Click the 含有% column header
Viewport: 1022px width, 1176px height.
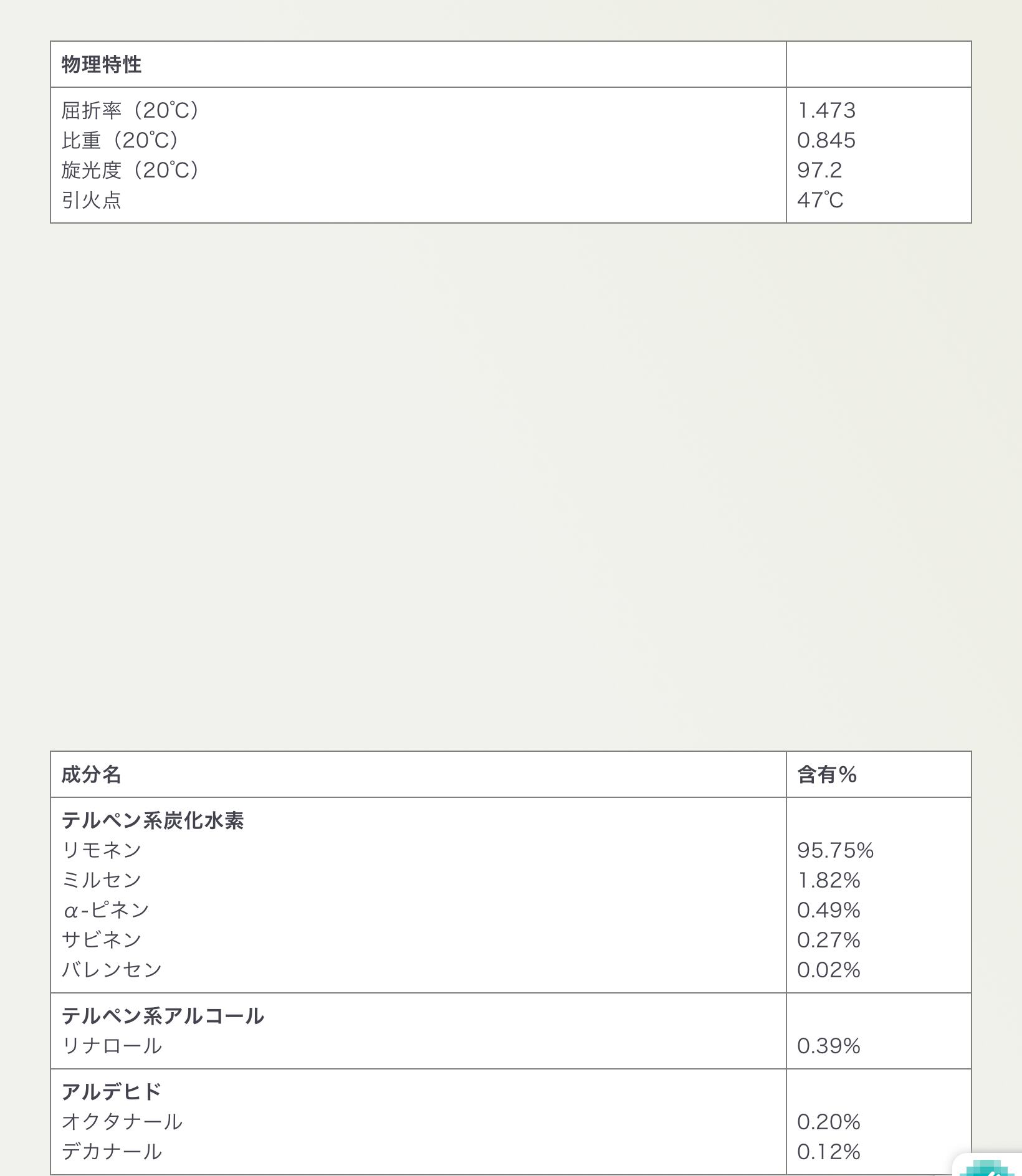[x=827, y=774]
